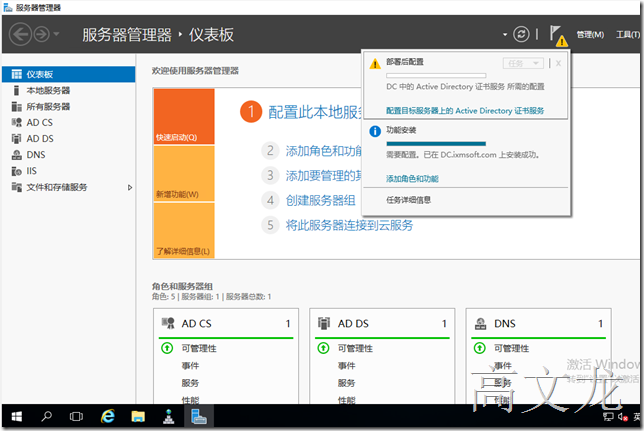Click green status icon in AD DS tile
644x431 pixels.
coord(324,348)
